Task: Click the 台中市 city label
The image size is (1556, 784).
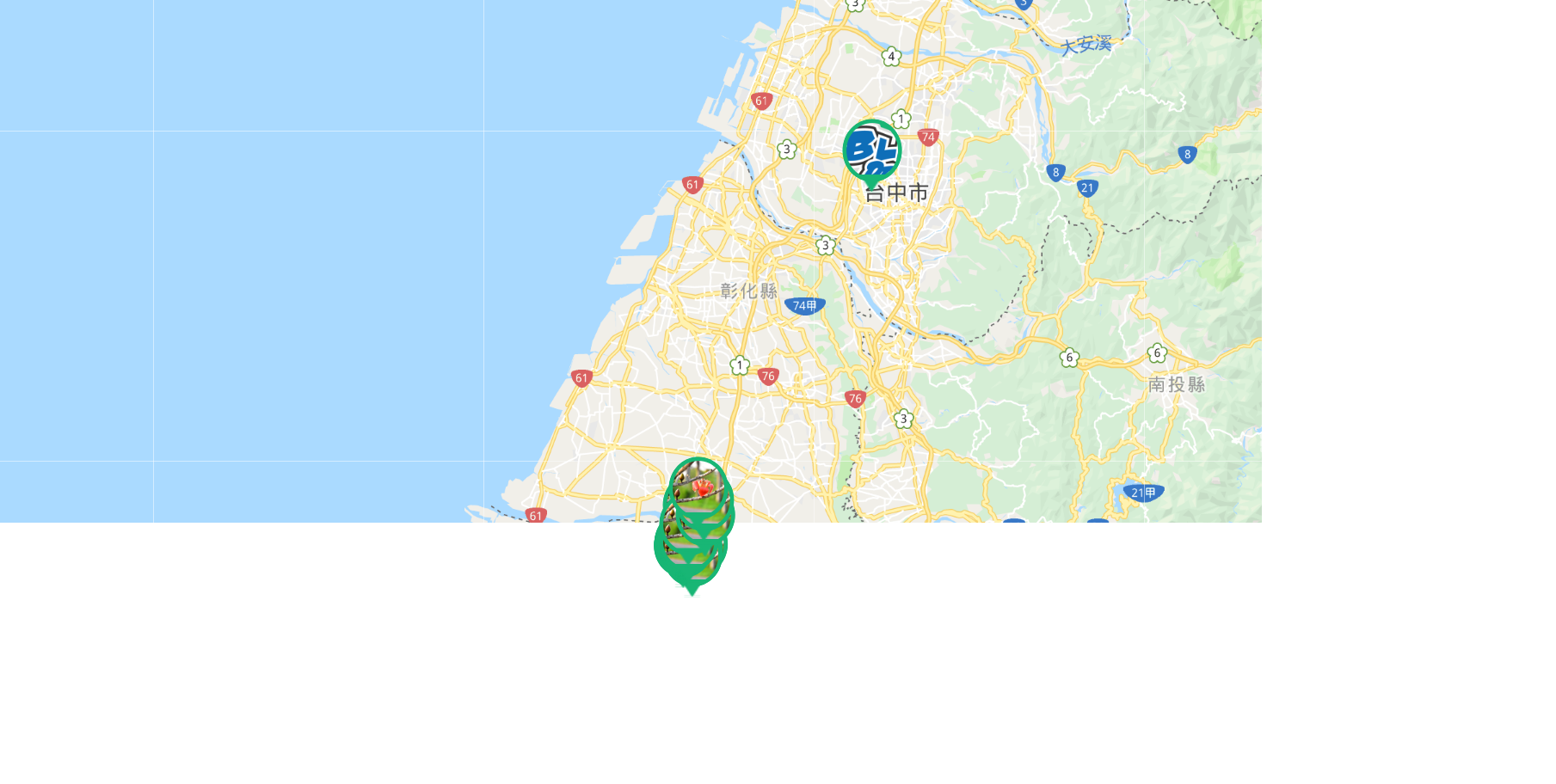Action: 896,193
